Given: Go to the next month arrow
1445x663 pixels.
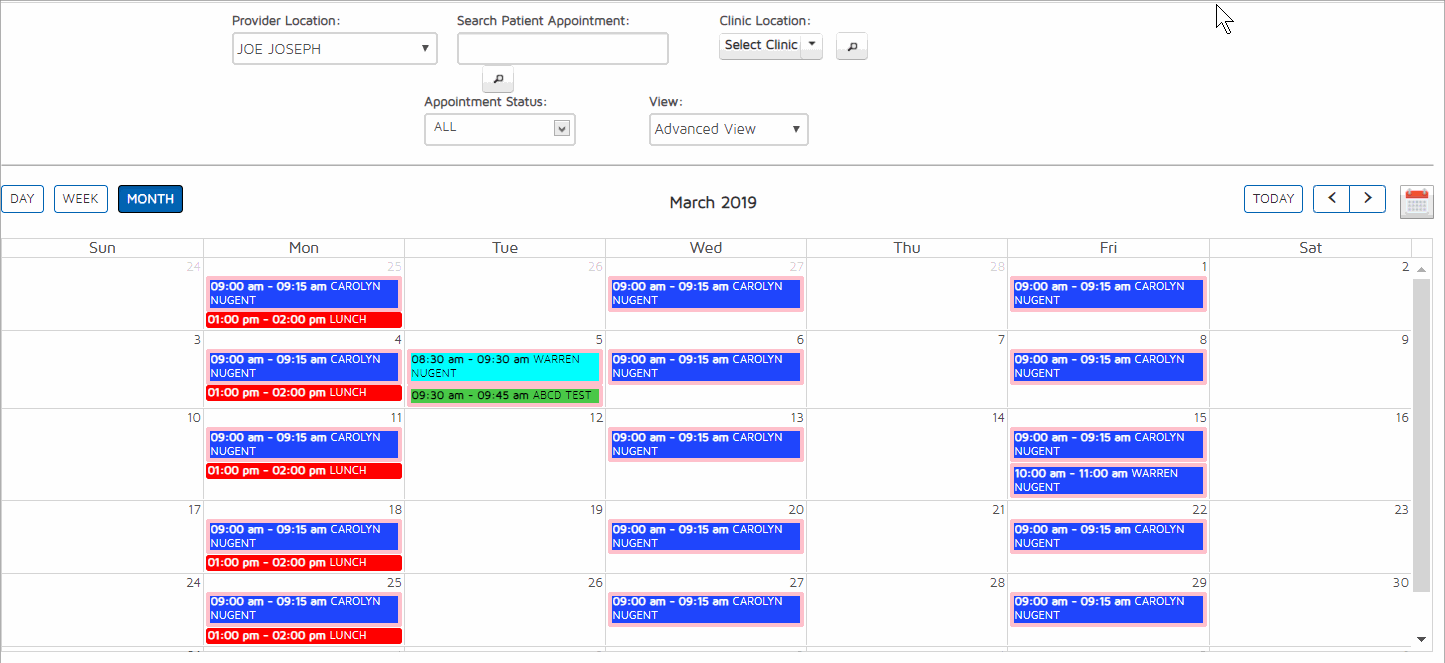Looking at the screenshot, I should pyautogui.click(x=1367, y=199).
